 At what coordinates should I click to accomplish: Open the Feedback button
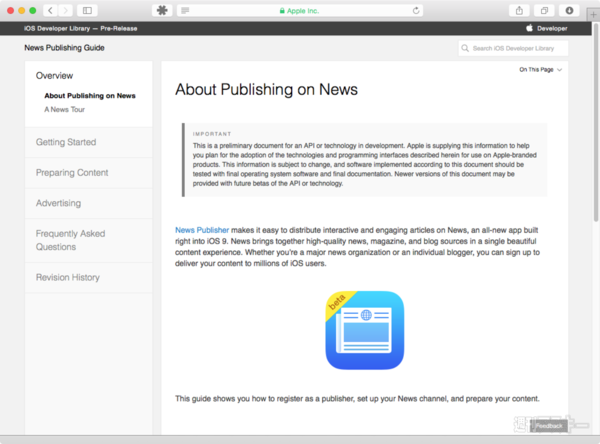pos(549,426)
